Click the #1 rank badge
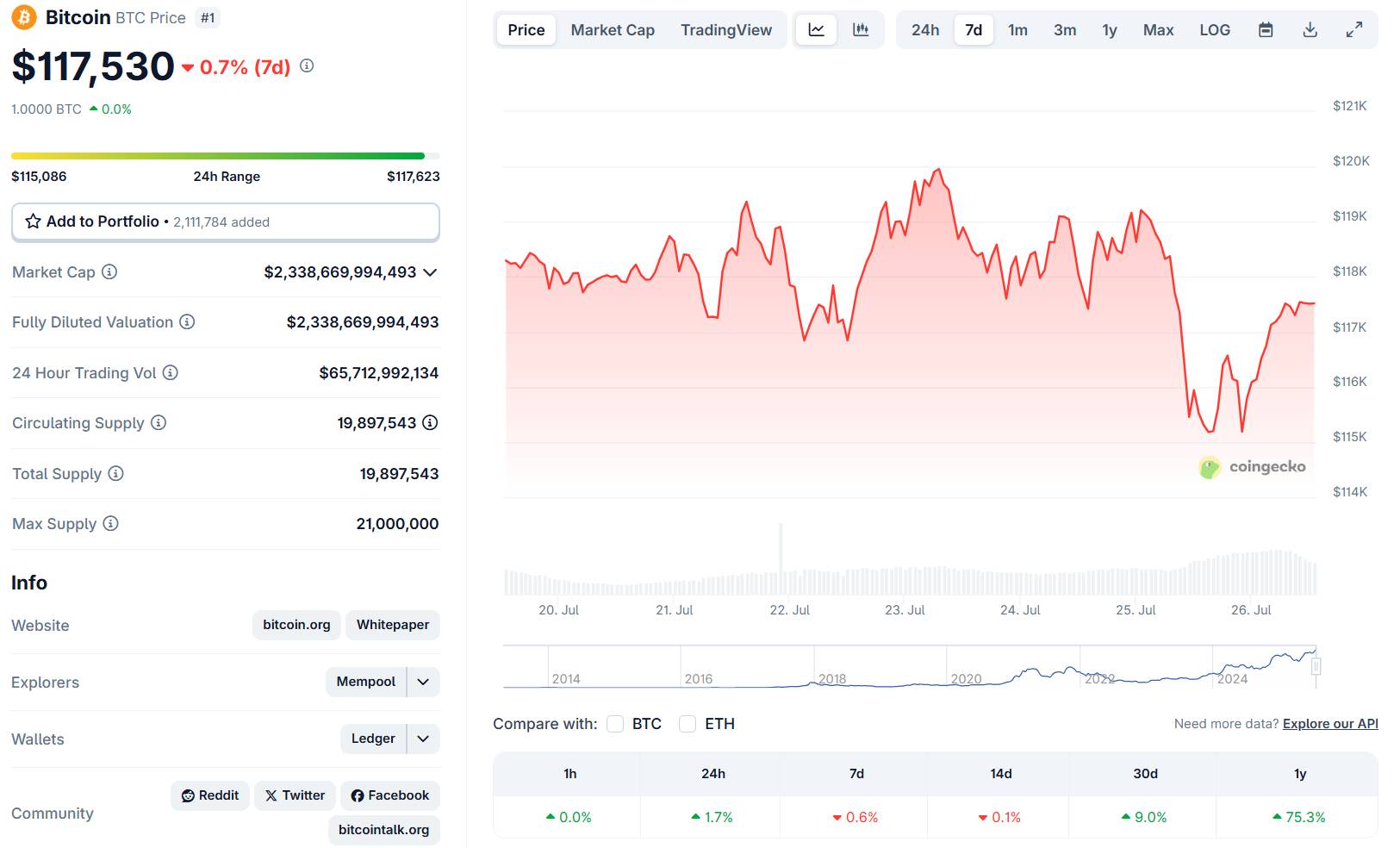The height and width of the screenshot is (848, 1400). pos(208,18)
